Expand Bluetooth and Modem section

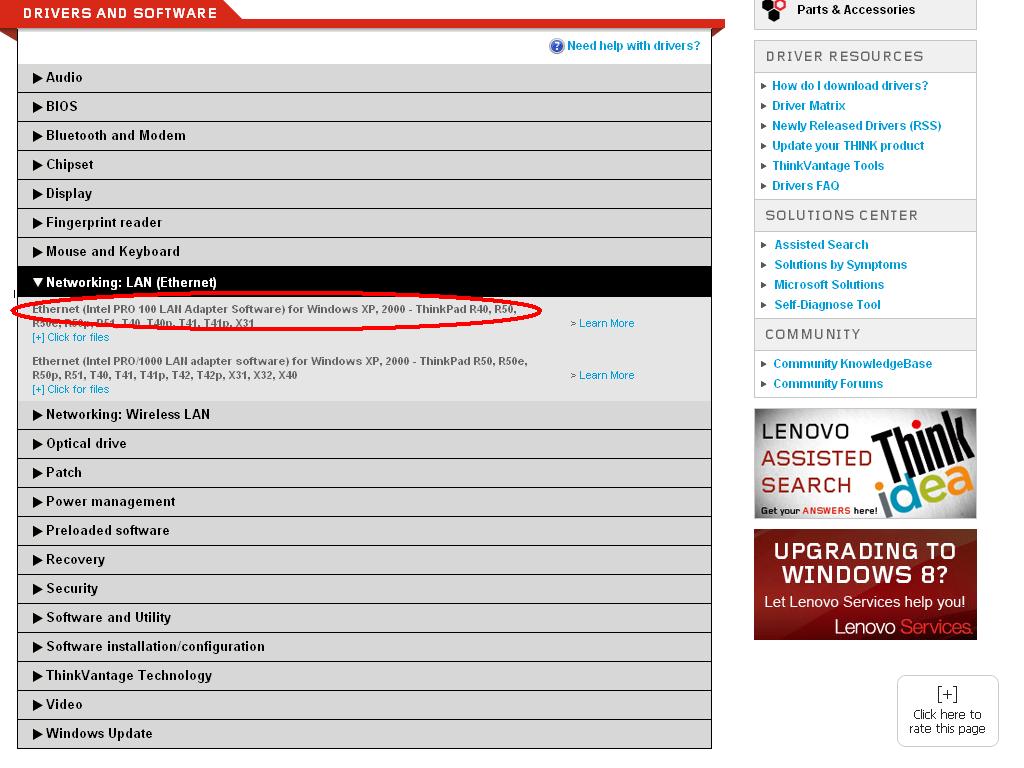(364, 136)
